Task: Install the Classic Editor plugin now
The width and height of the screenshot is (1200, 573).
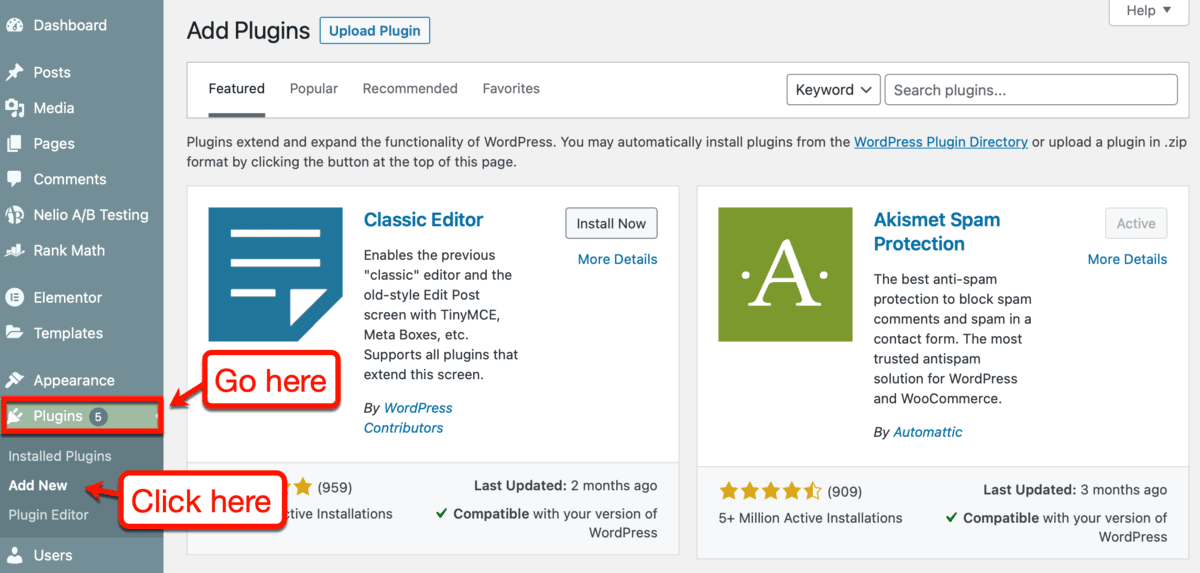Action: (611, 224)
